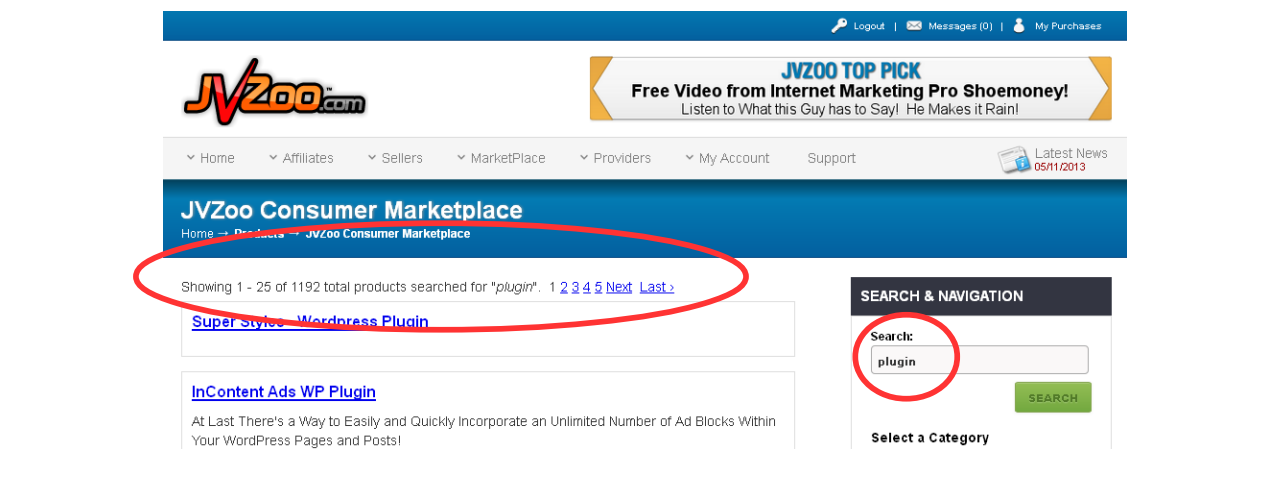Click the right arrow on the Top Pick banner
The image size is (1280, 500).
(1100, 88)
